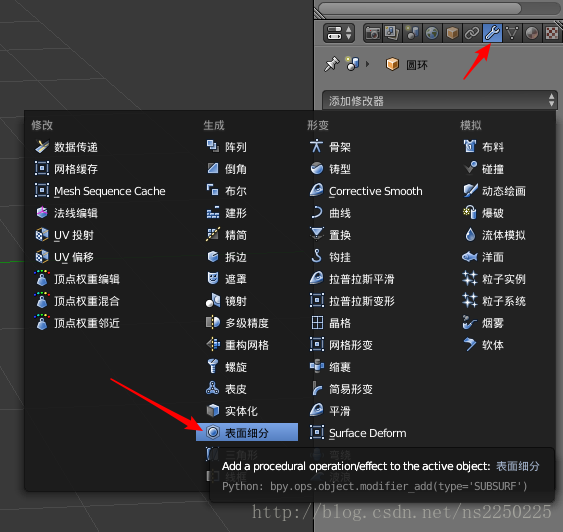
Task: Add the 布尔 (Boolean) modifier
Action: (227, 191)
